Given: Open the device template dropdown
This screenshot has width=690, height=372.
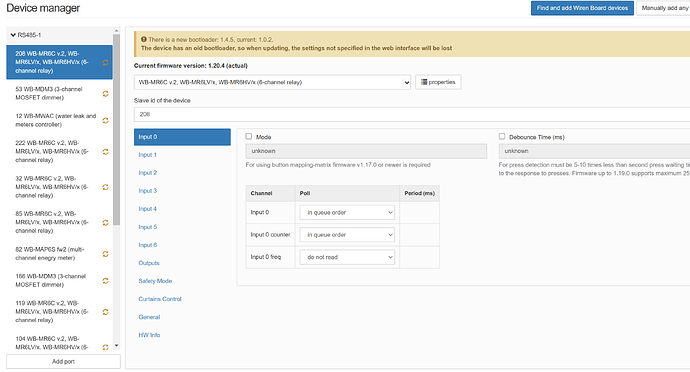Looking at the screenshot, I should click(x=272, y=82).
